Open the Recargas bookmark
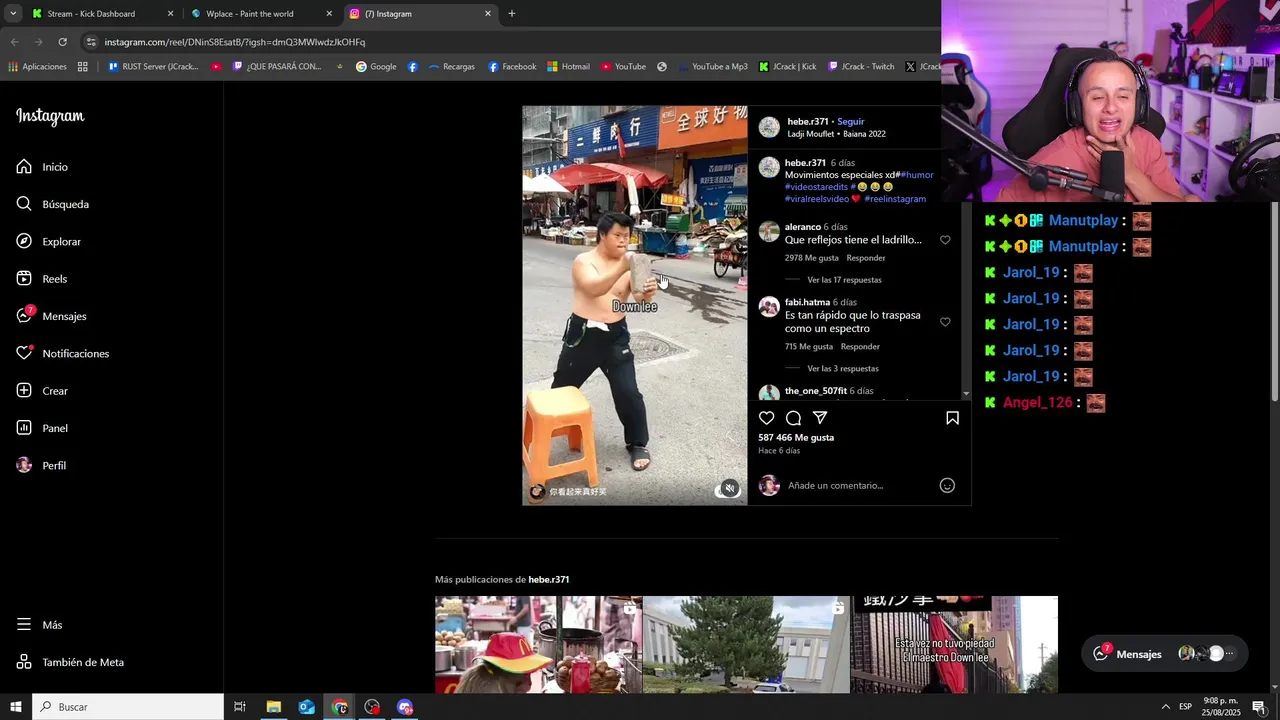 (451, 67)
